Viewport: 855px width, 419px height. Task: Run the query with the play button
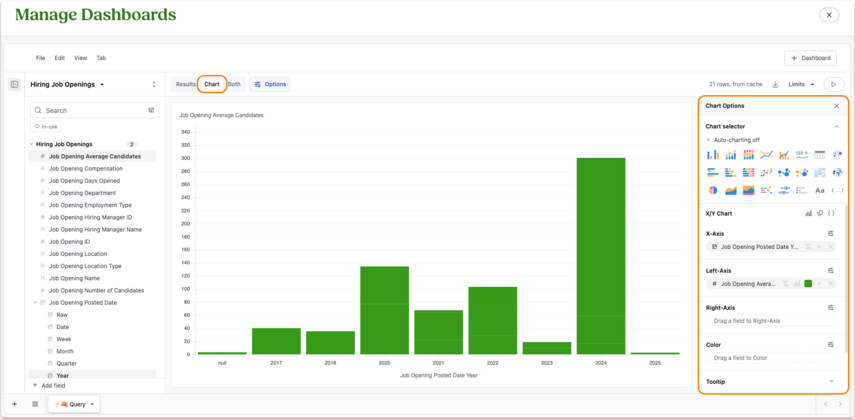pos(833,85)
